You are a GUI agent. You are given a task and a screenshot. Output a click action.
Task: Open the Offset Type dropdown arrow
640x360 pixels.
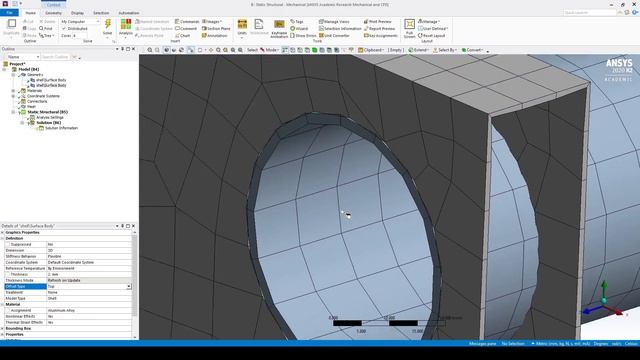point(129,287)
